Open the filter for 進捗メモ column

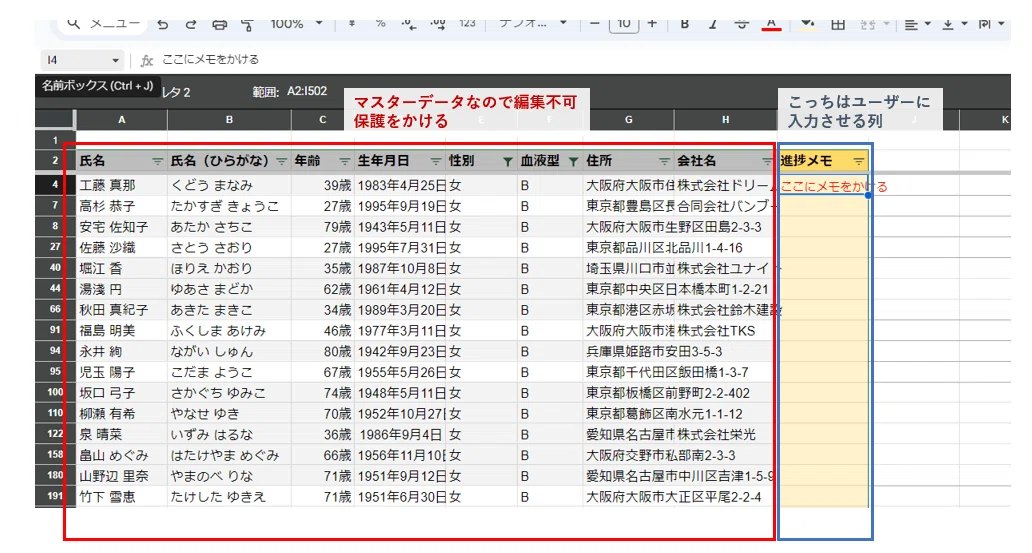(858, 161)
